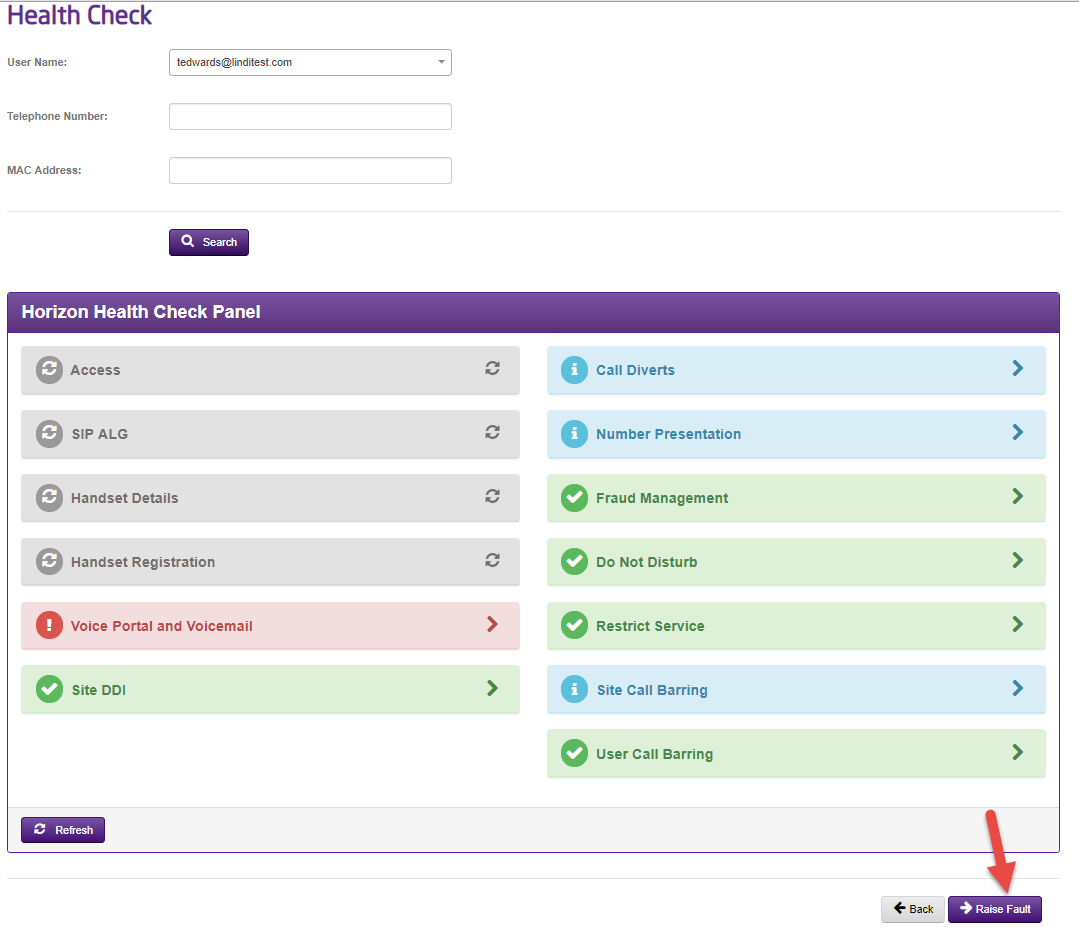The width and height of the screenshot is (1079, 927).
Task: Click the Access row label
Action: 95,370
